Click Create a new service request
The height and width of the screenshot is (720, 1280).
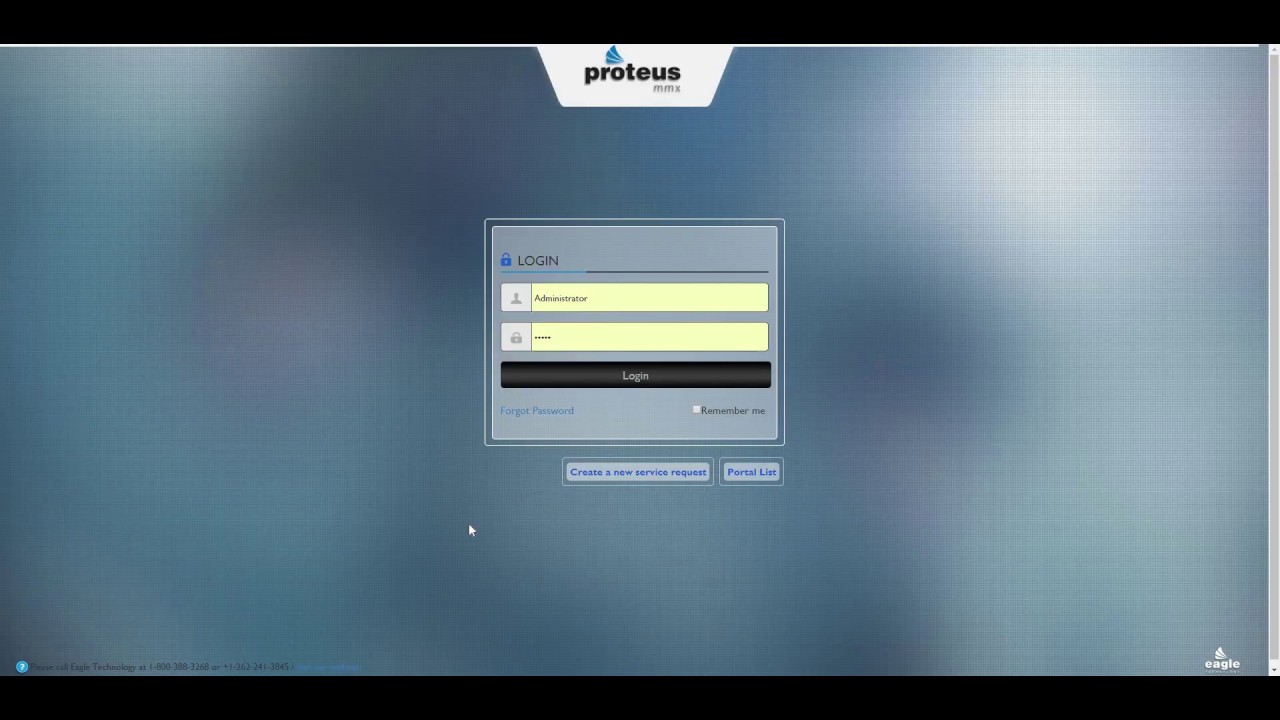pos(638,472)
